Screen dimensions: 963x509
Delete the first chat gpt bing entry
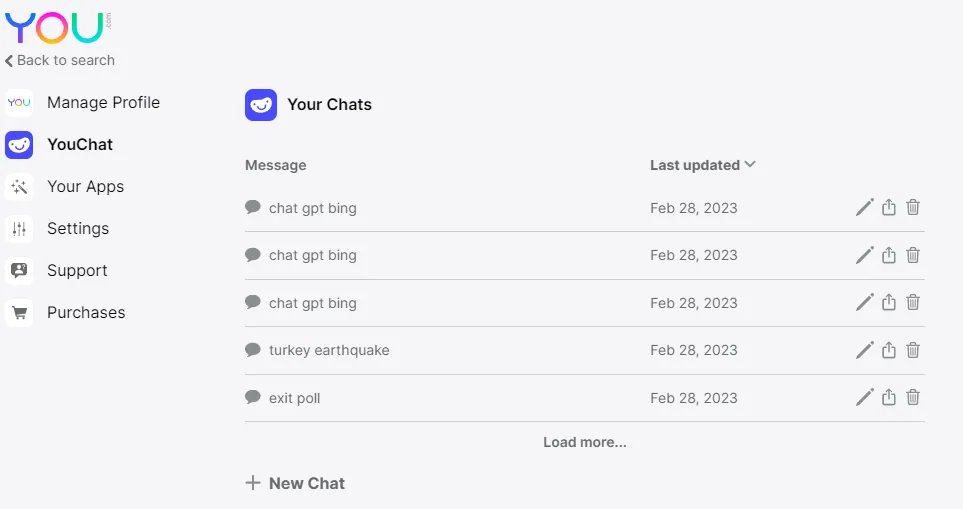click(x=913, y=208)
